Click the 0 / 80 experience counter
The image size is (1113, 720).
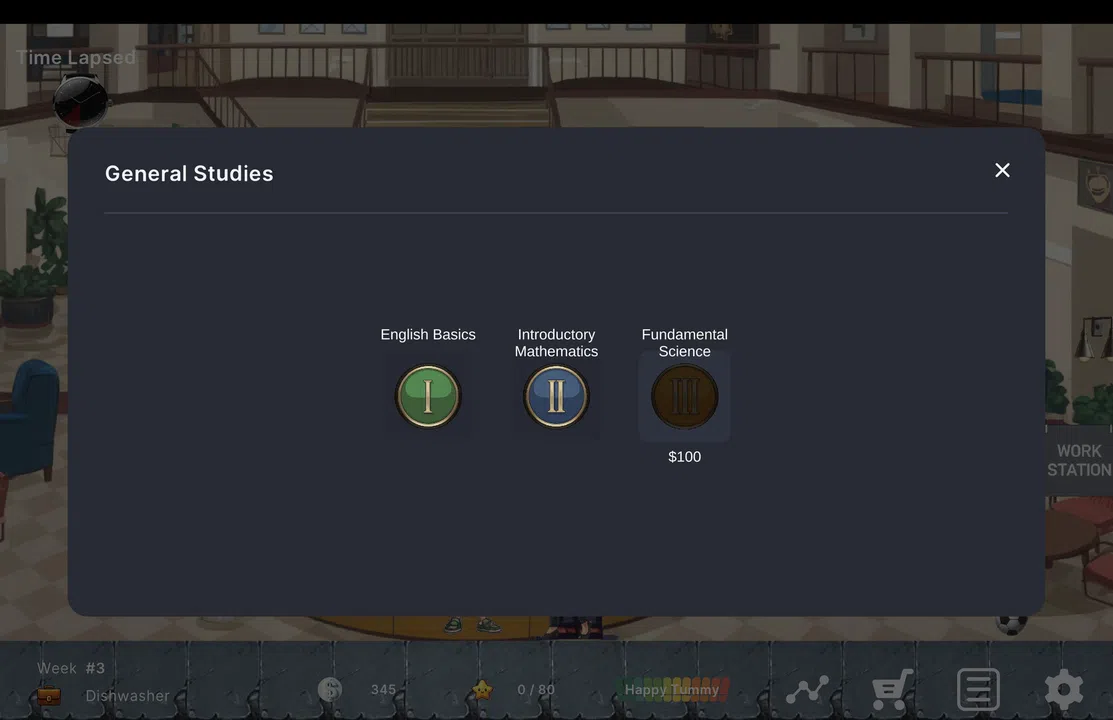pyautogui.click(x=536, y=689)
